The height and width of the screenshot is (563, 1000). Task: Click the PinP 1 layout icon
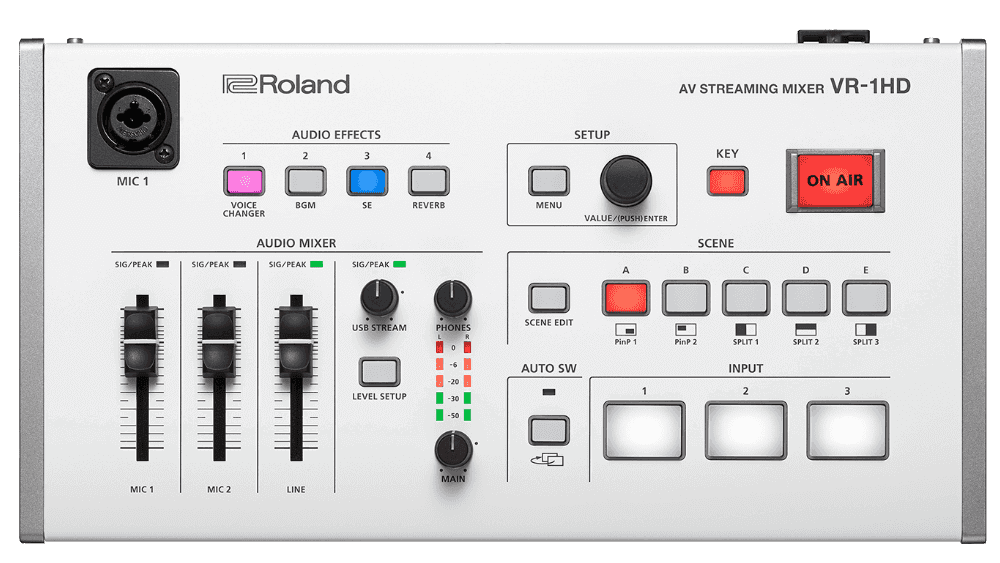click(x=626, y=330)
